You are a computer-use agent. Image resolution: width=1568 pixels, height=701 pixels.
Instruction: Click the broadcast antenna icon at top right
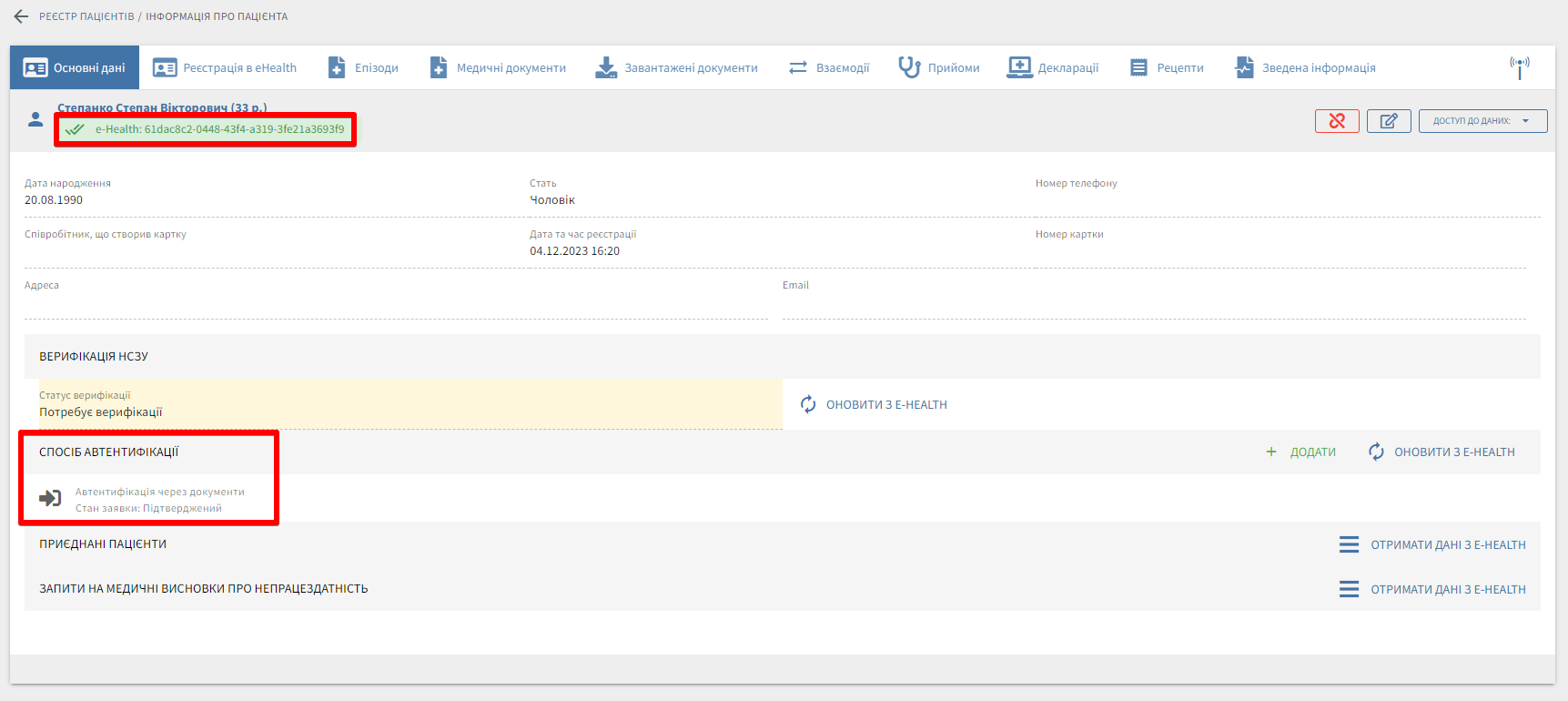click(1519, 67)
